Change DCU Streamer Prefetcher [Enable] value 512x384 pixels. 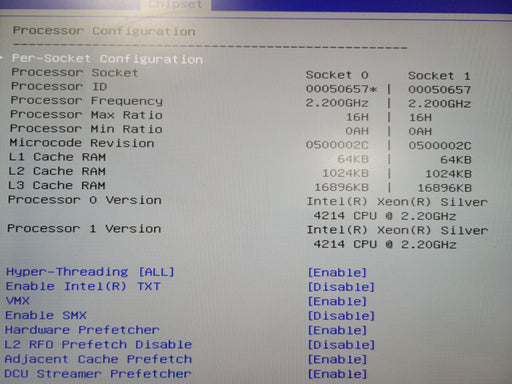click(x=337, y=374)
